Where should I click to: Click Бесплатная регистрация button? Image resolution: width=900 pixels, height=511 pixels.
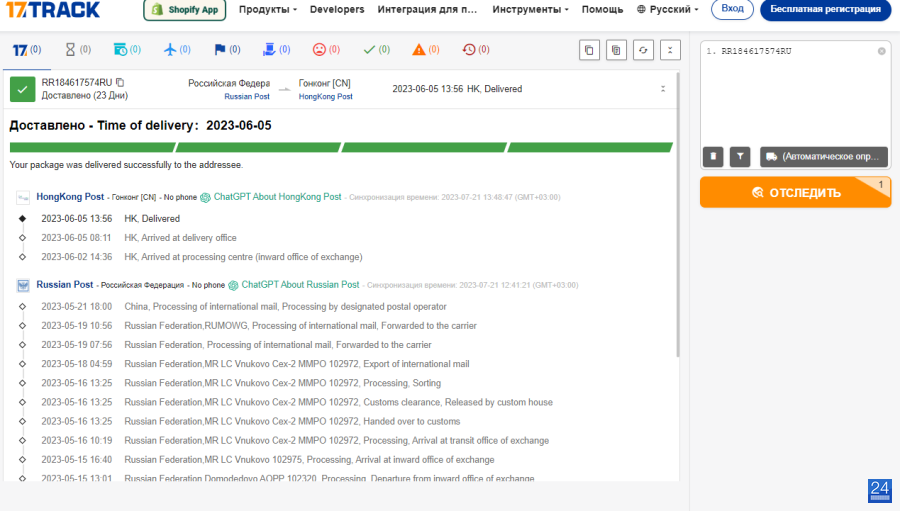tap(825, 10)
